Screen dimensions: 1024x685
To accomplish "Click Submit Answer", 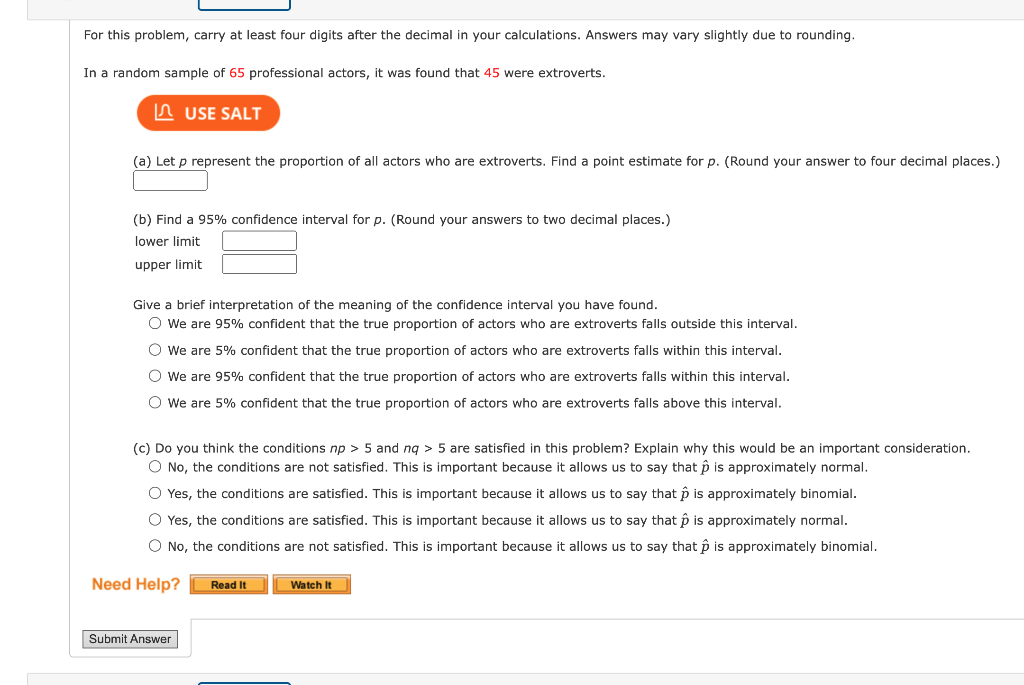I will 129,638.
